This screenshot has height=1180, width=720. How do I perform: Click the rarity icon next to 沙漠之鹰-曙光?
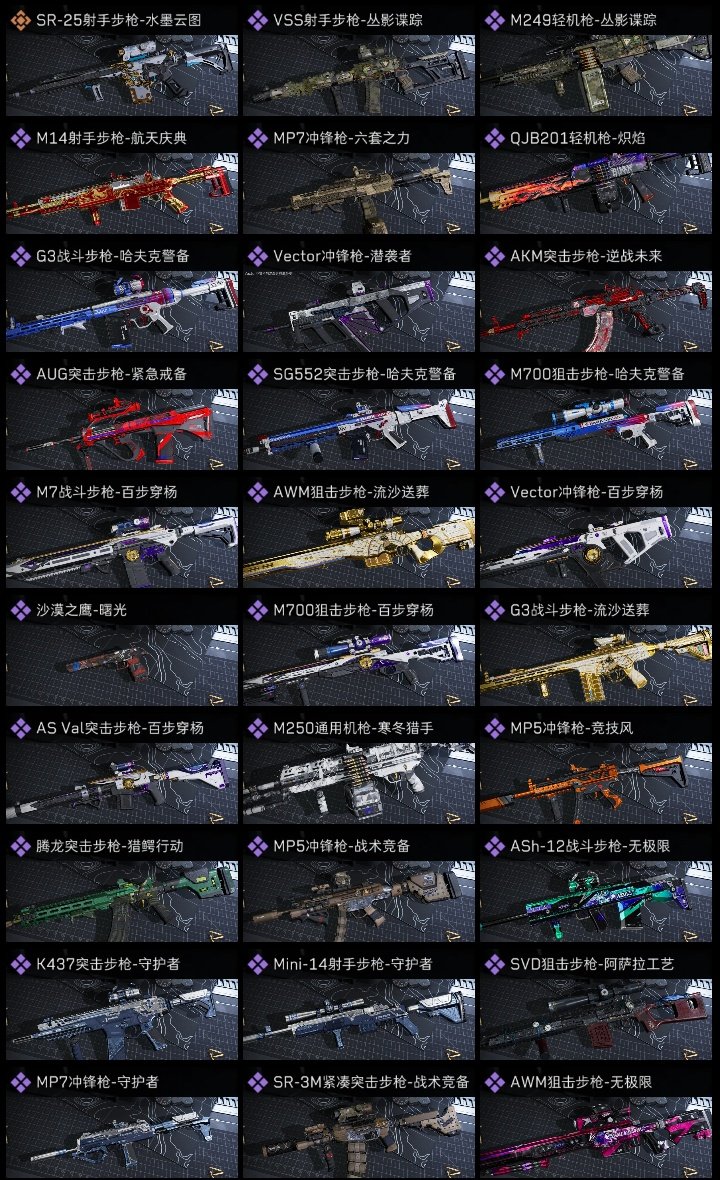pyautogui.click(x=20, y=610)
